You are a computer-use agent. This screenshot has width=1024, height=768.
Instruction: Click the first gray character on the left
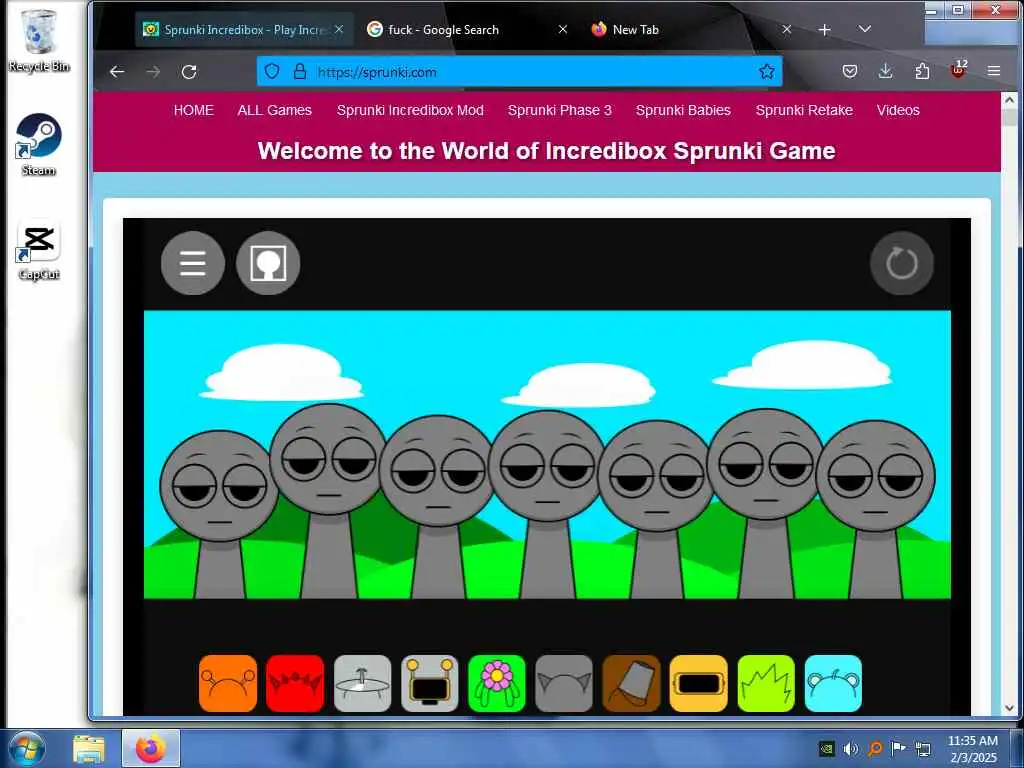tap(219, 513)
